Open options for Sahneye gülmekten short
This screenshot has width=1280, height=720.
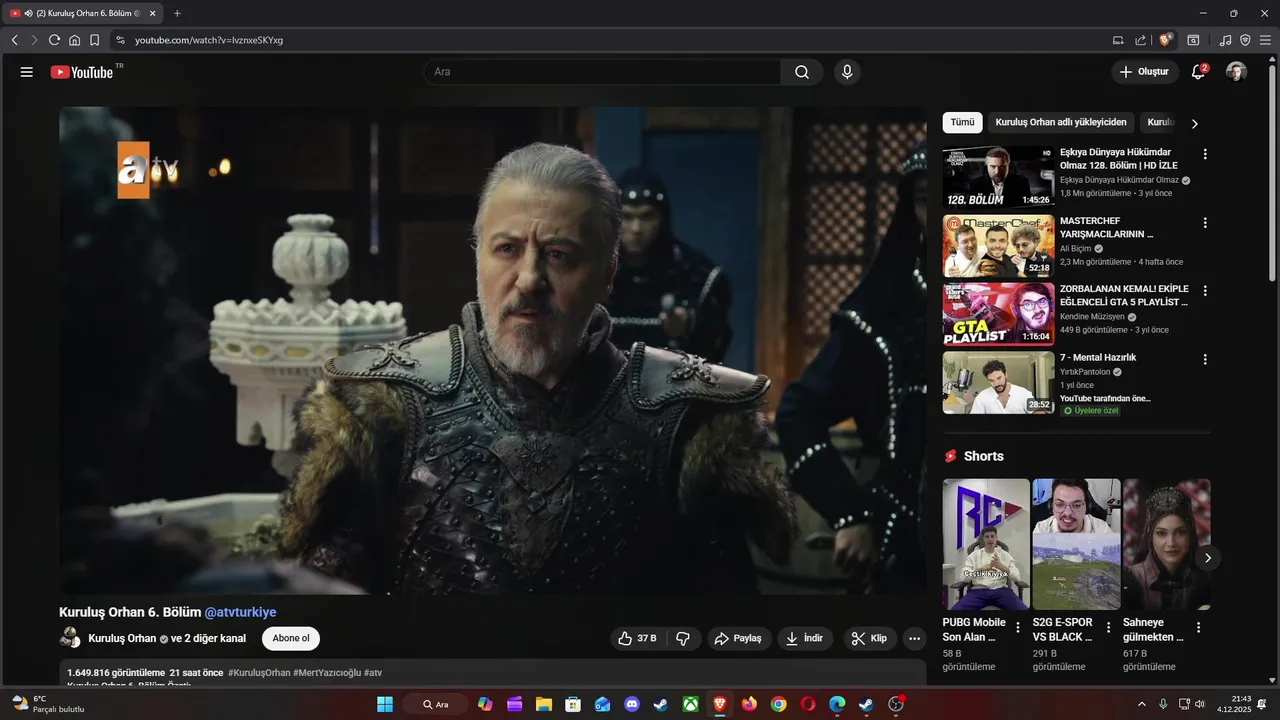[x=1198, y=627]
